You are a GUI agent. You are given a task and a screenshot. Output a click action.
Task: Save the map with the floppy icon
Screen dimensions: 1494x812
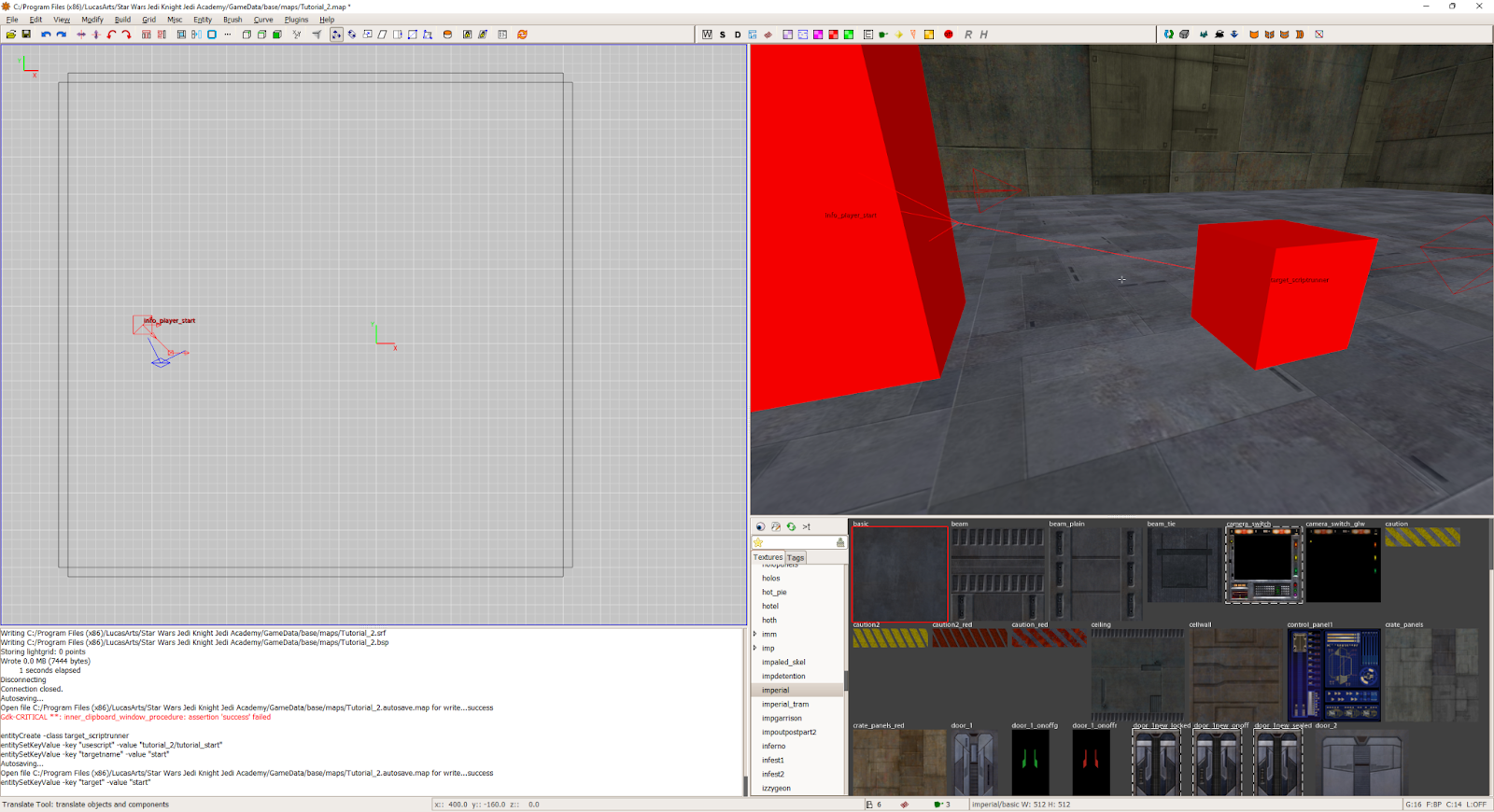[26, 35]
